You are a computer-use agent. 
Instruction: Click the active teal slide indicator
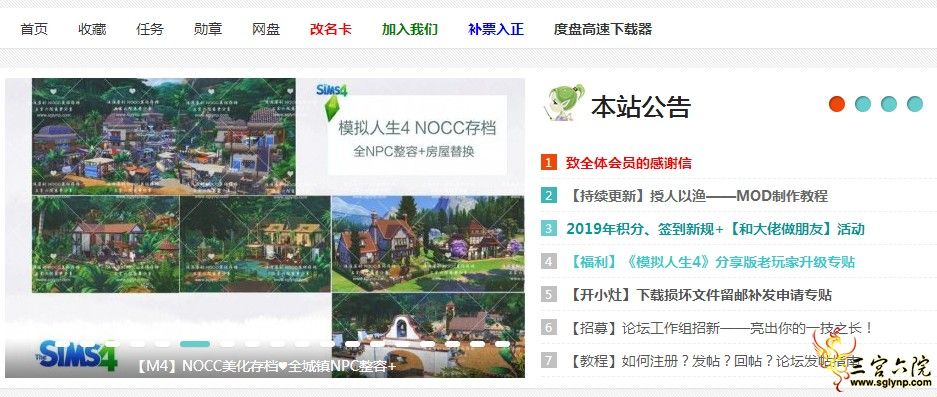(195, 344)
